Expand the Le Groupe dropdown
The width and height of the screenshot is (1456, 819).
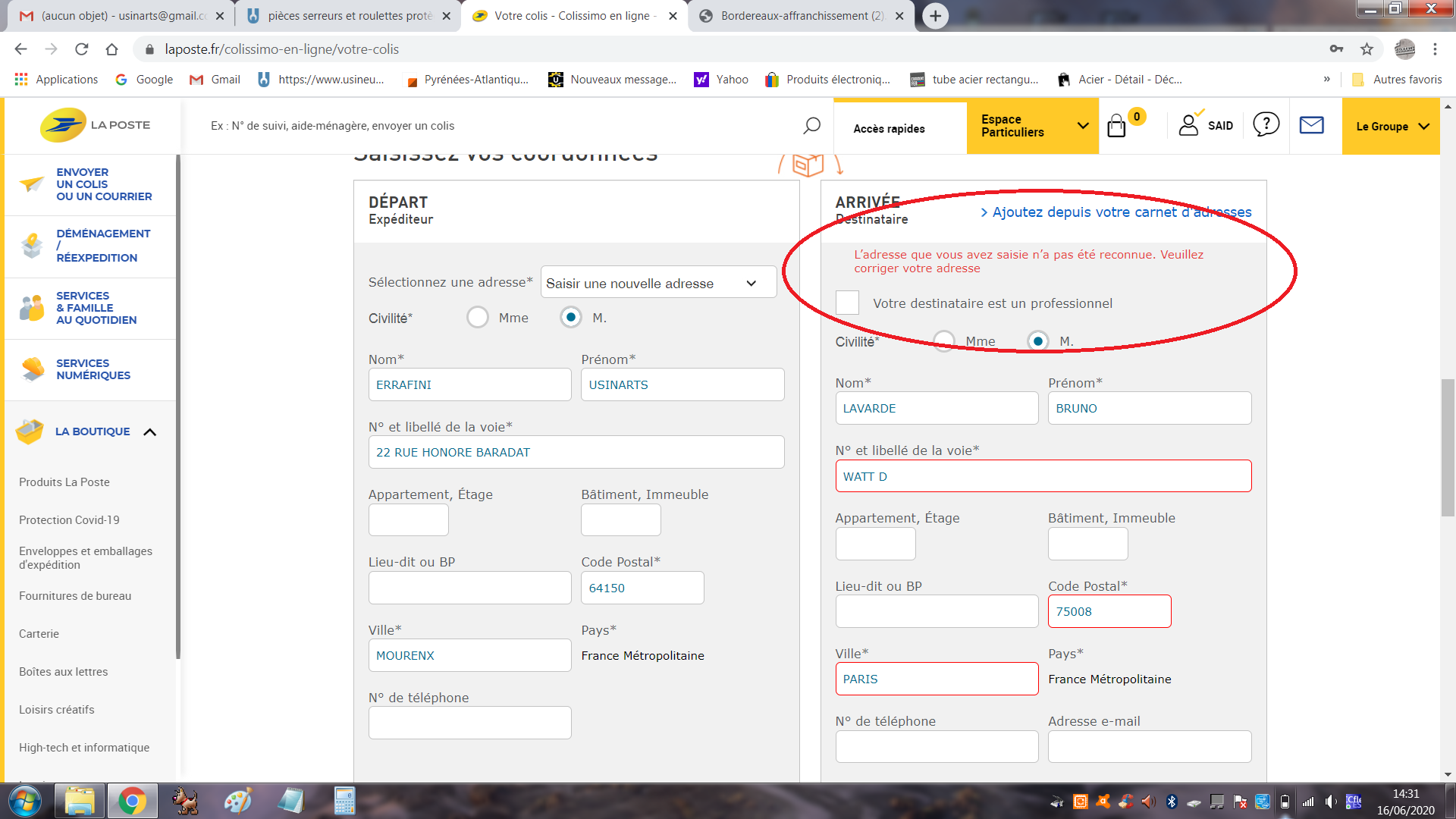point(1391,126)
